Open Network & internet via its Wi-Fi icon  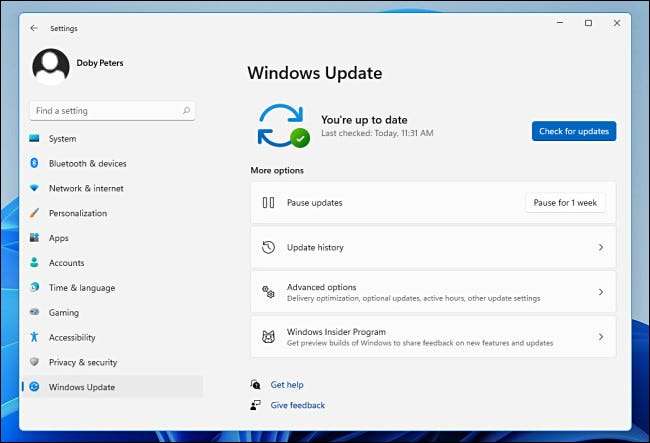34,188
